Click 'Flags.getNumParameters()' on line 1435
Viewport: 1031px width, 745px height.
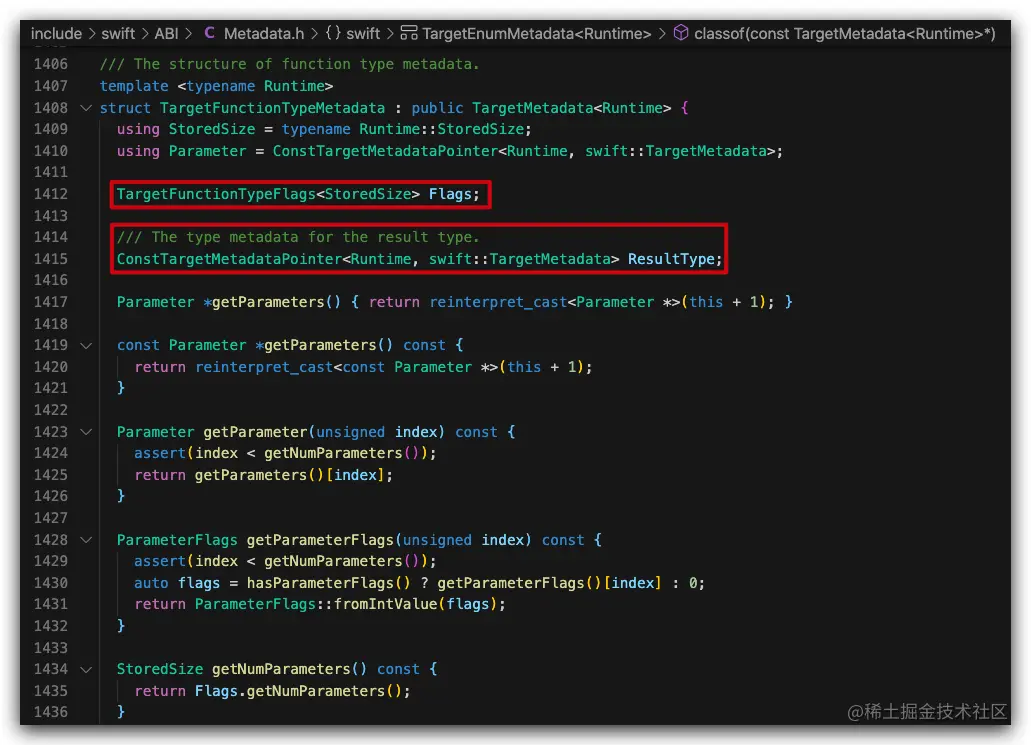pyautogui.click(x=298, y=691)
